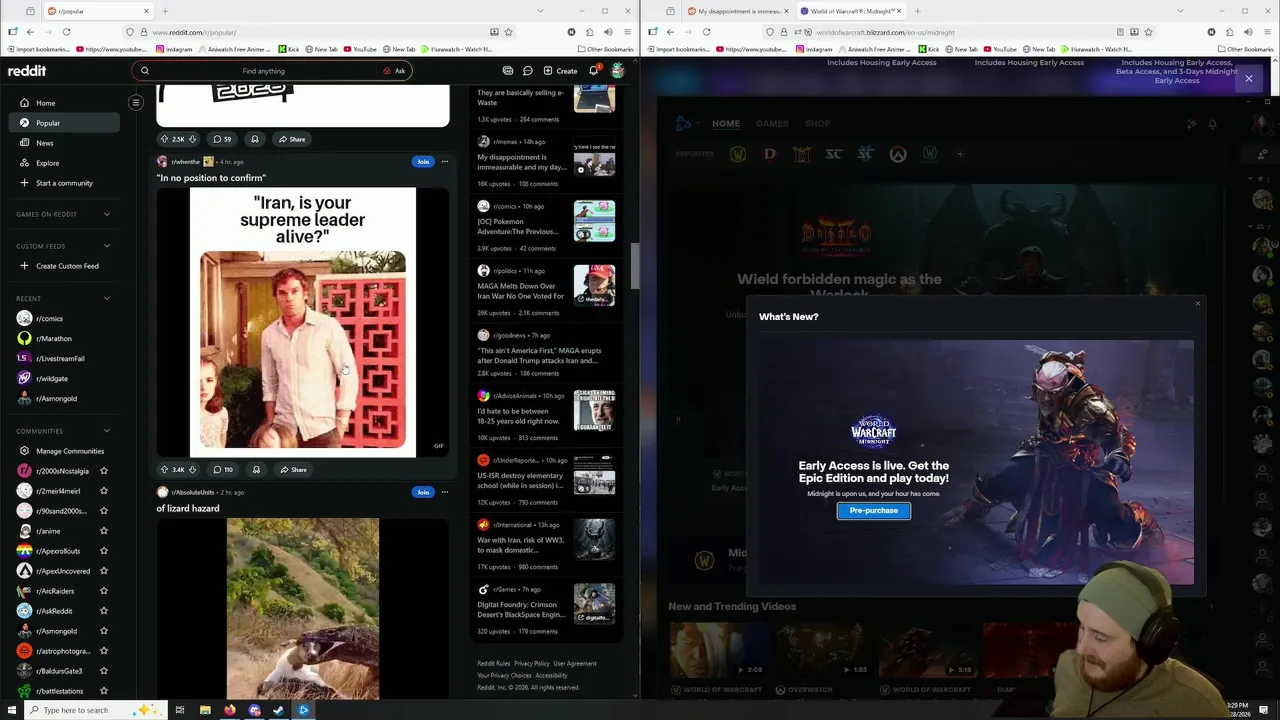Toggle favorite star for r/Apexrollouts
1280x720 pixels.
click(104, 551)
